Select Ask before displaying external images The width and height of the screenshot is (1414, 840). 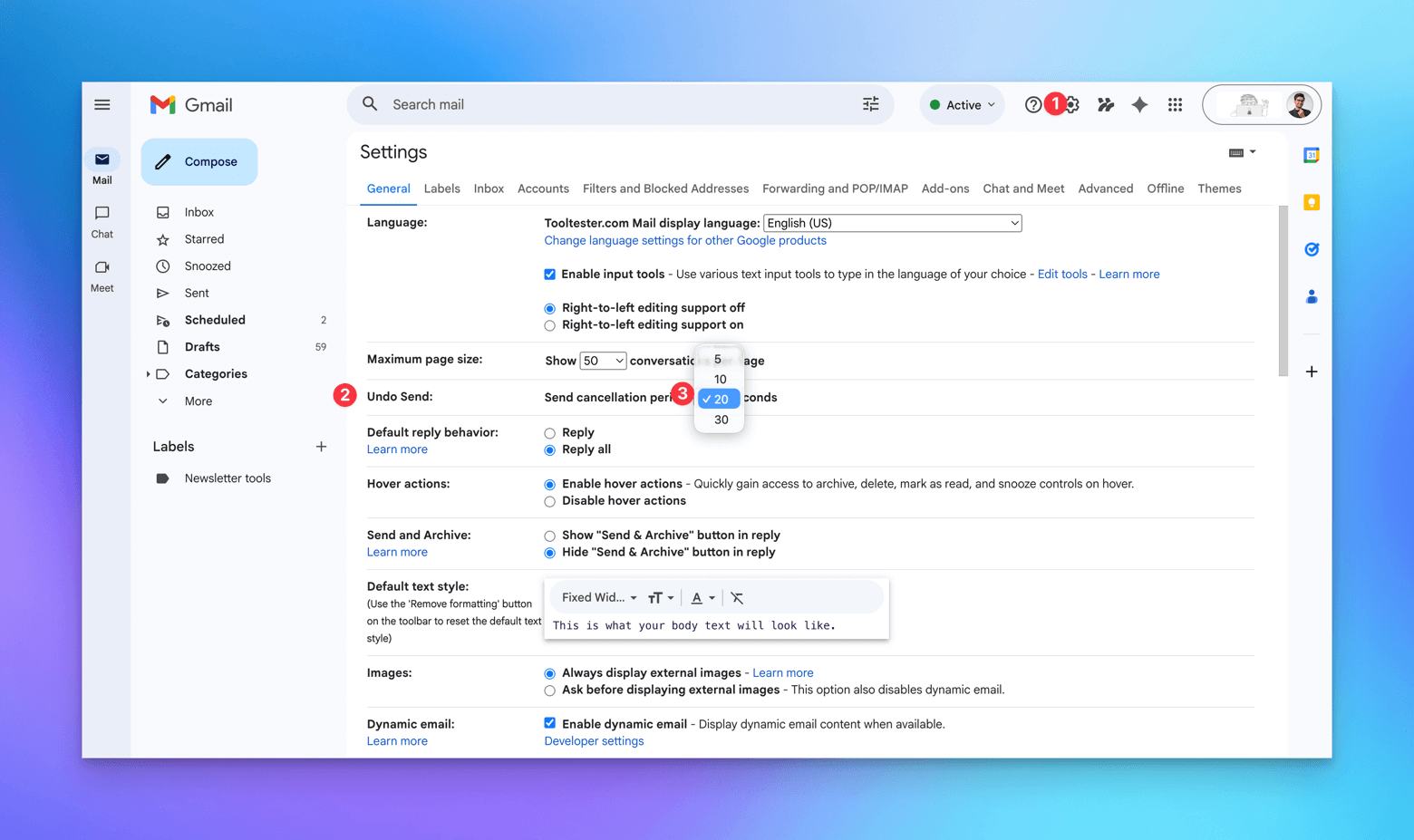[x=549, y=690]
